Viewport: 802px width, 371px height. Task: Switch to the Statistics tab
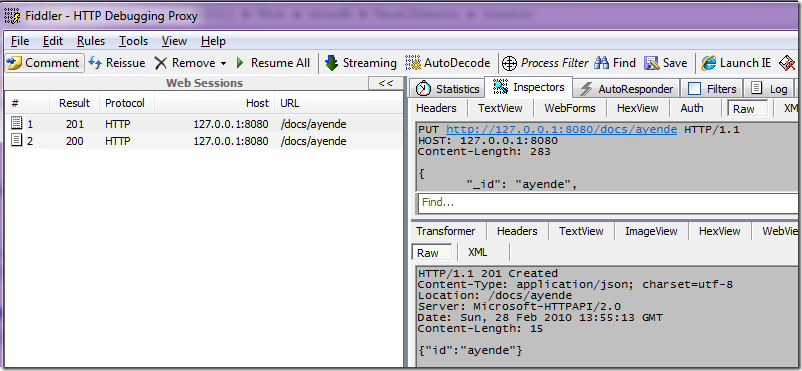click(x=448, y=89)
